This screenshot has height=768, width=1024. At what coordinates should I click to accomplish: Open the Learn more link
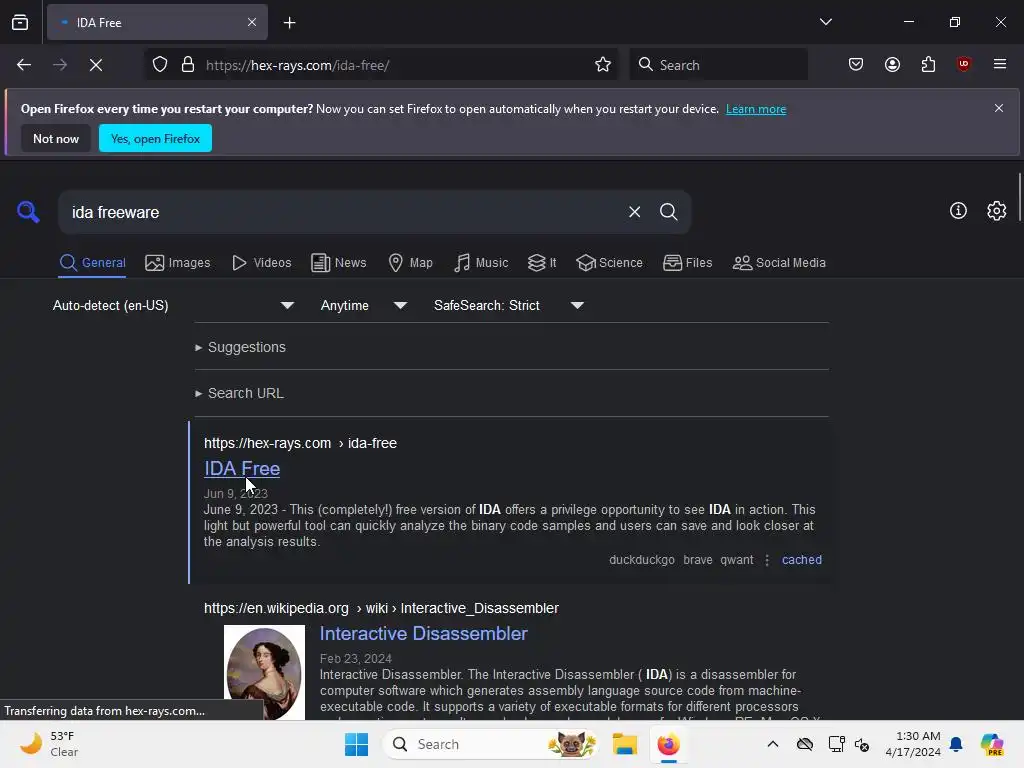[x=756, y=109]
